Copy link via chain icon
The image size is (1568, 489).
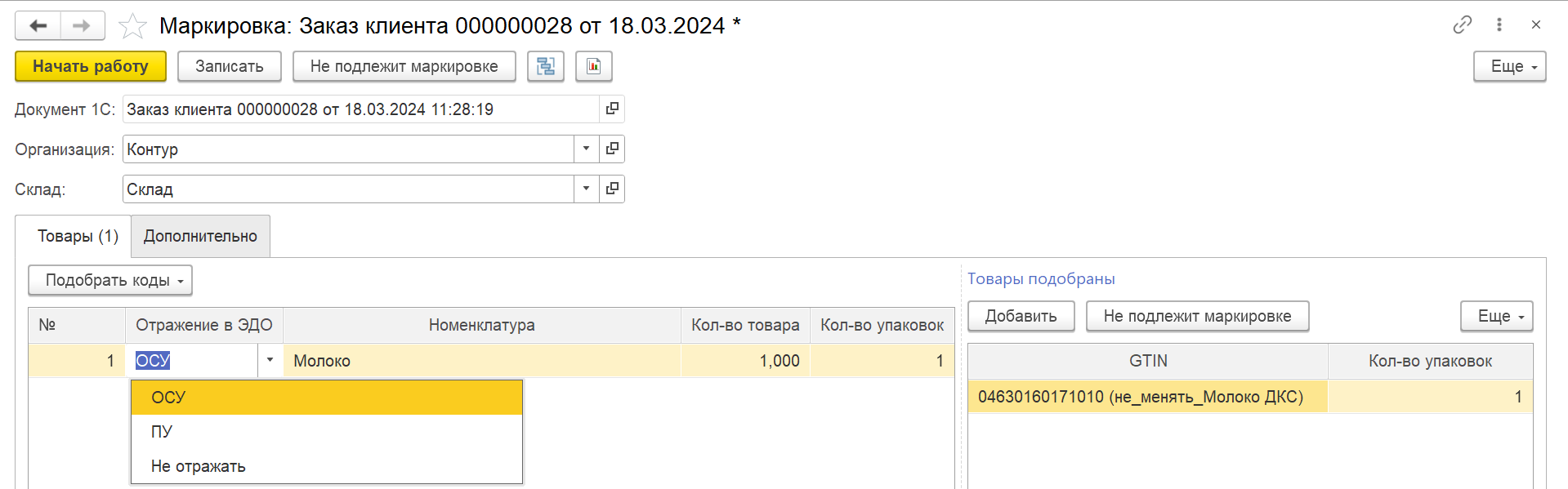coord(1463,24)
